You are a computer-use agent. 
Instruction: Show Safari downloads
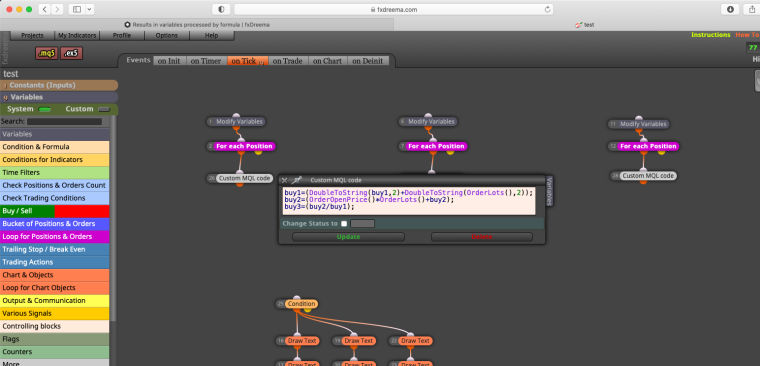[730, 9]
